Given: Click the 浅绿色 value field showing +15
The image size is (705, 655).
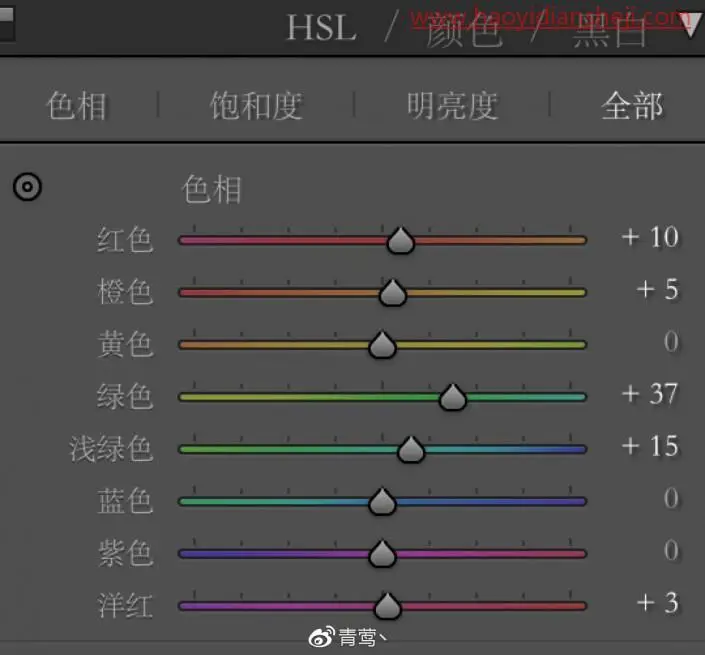Looking at the screenshot, I should (x=650, y=446).
